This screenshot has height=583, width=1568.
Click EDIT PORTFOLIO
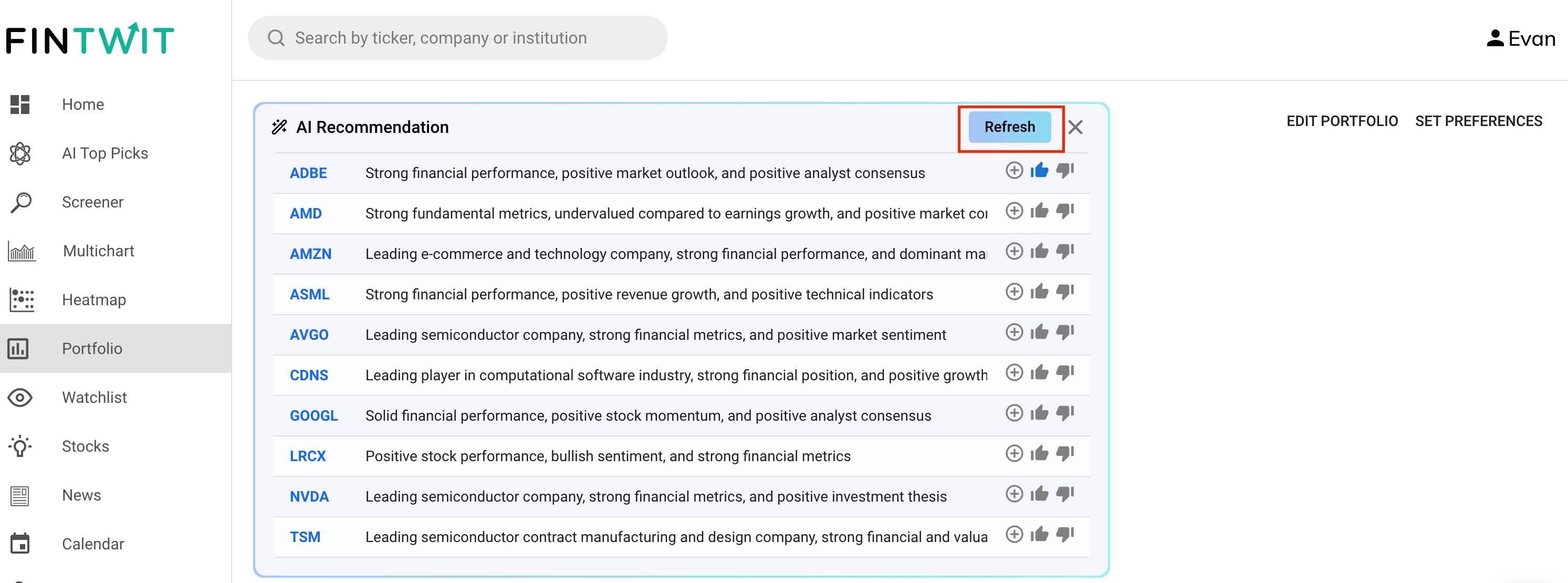(1341, 121)
